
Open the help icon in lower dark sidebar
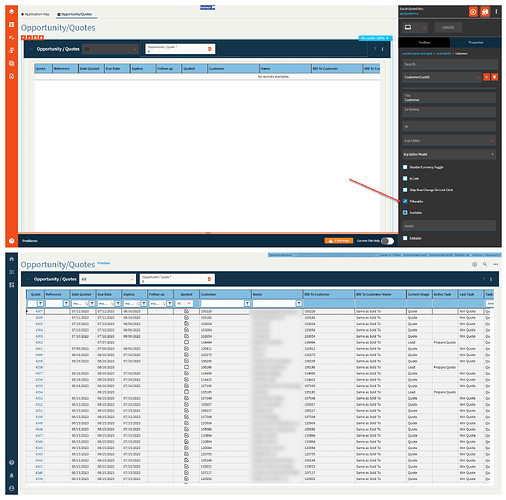coord(12,462)
